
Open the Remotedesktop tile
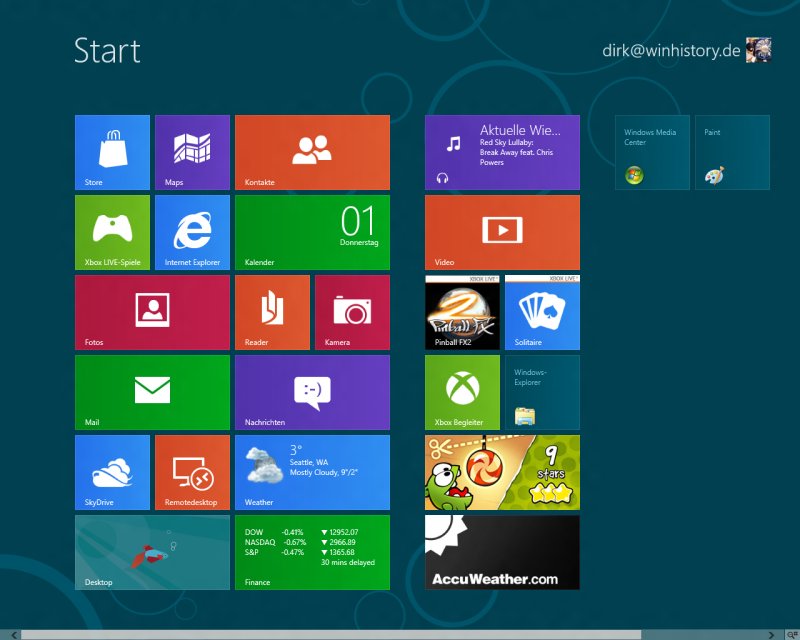tap(192, 473)
